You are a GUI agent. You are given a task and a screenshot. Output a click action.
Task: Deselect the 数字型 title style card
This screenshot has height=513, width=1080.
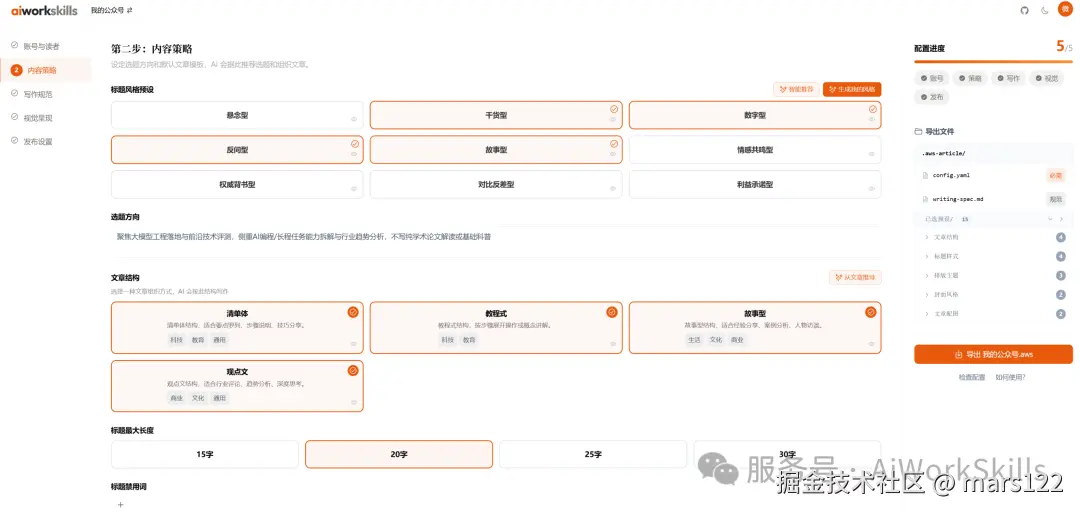click(x=755, y=116)
